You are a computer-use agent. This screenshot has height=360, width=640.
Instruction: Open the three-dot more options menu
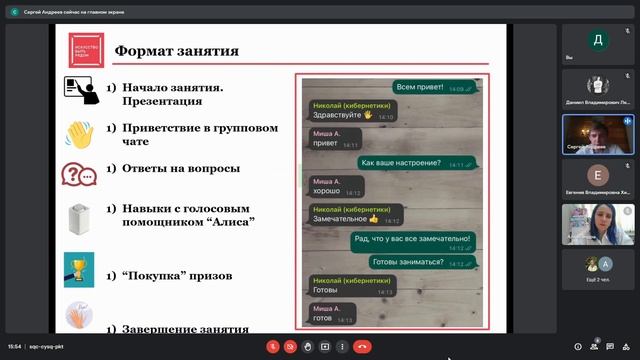point(342,347)
